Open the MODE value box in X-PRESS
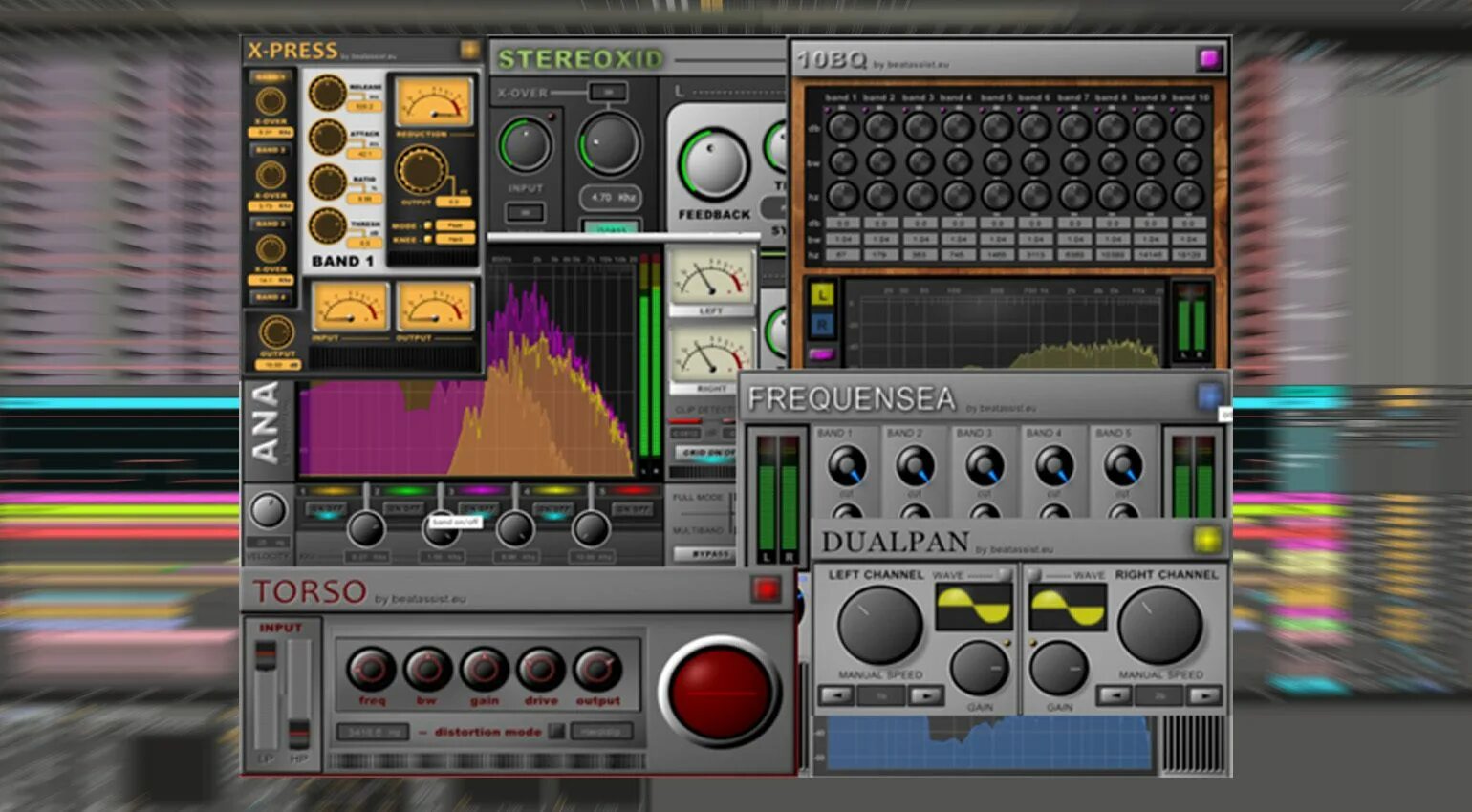Viewport: 1472px width, 812px height. click(456, 226)
